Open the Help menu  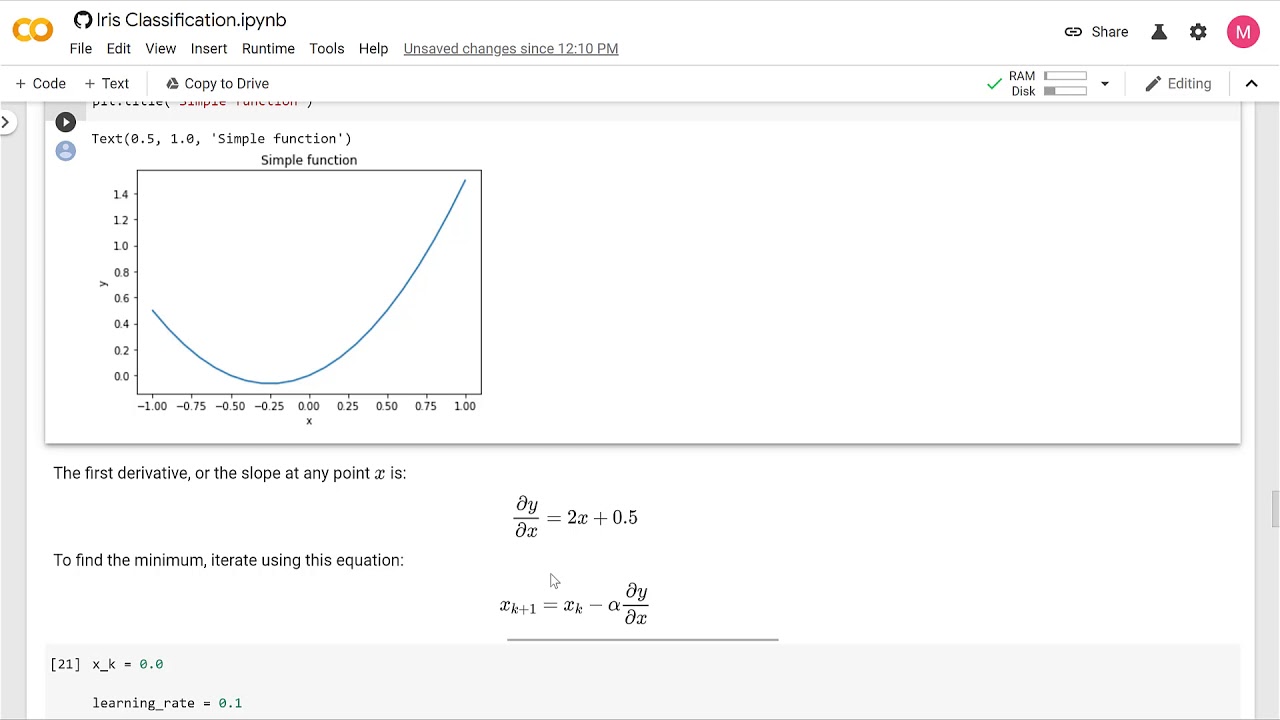point(373,48)
